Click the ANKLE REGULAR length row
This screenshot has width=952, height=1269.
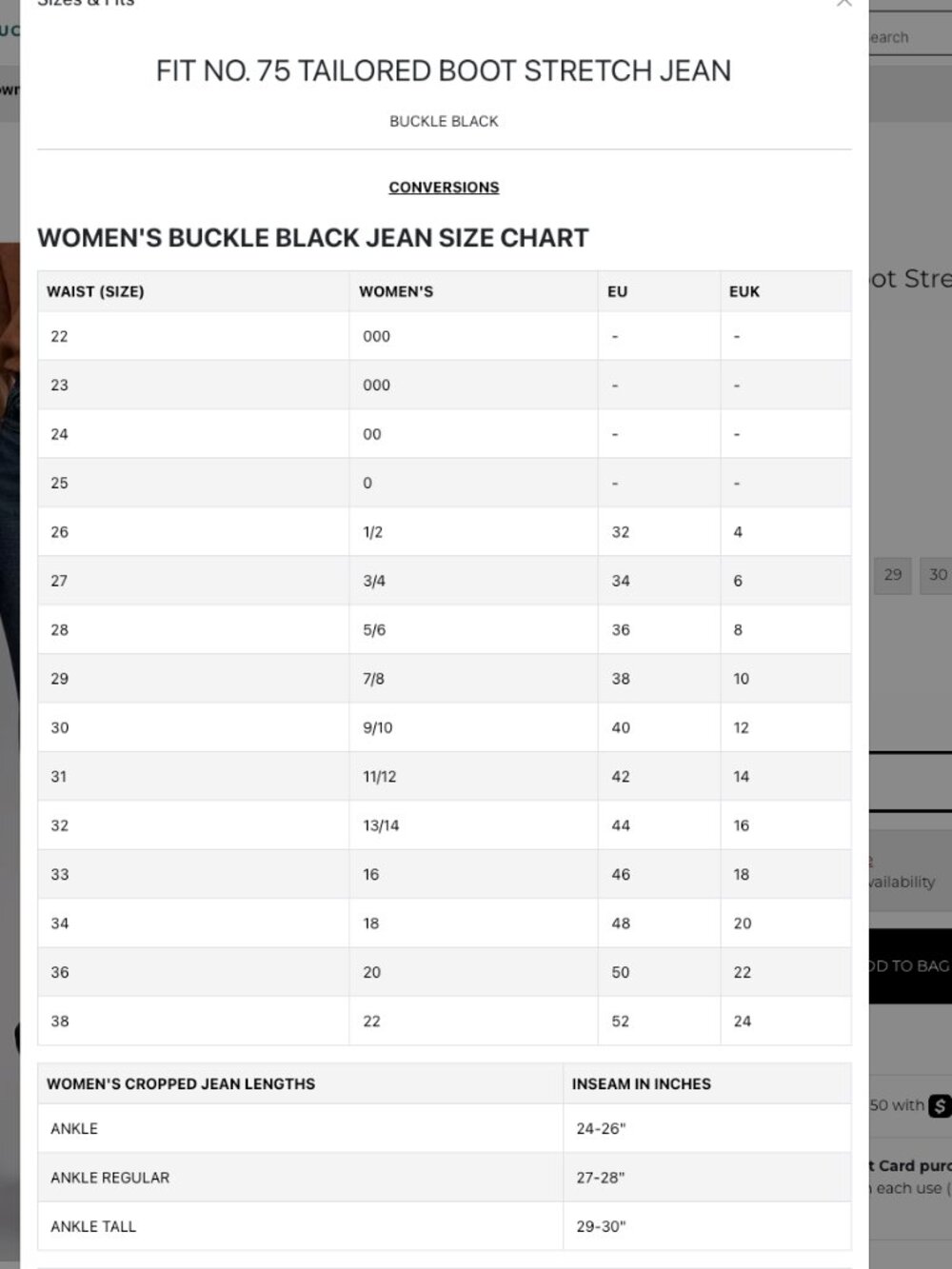tap(444, 1178)
